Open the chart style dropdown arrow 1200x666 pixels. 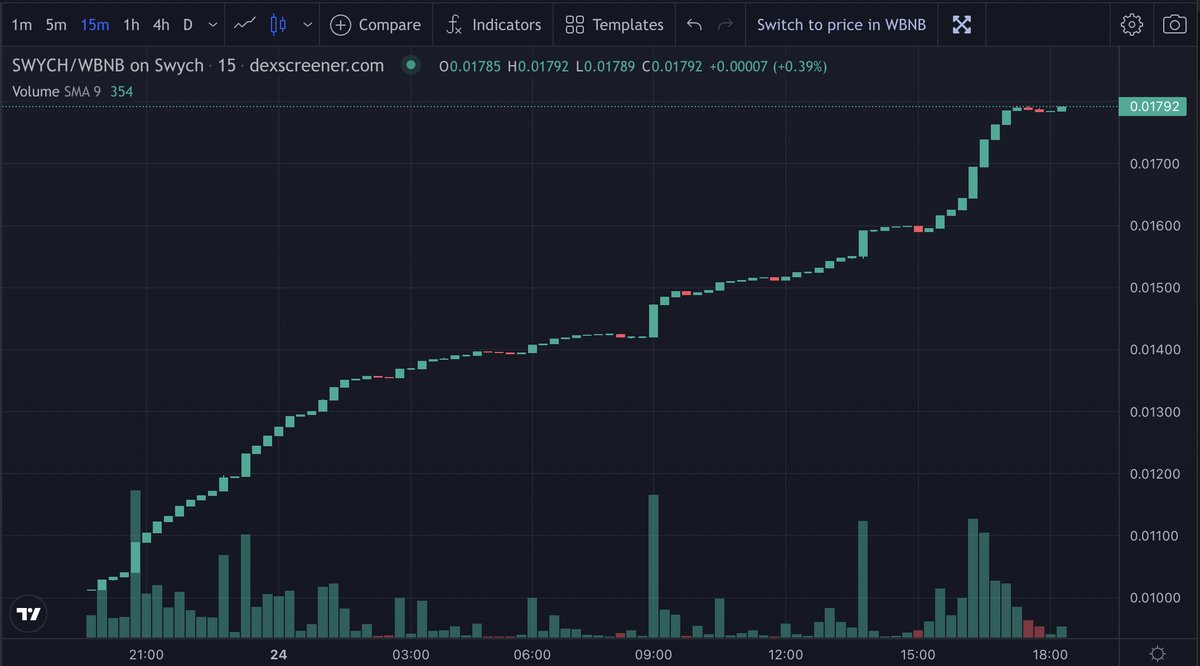pyautogui.click(x=307, y=24)
